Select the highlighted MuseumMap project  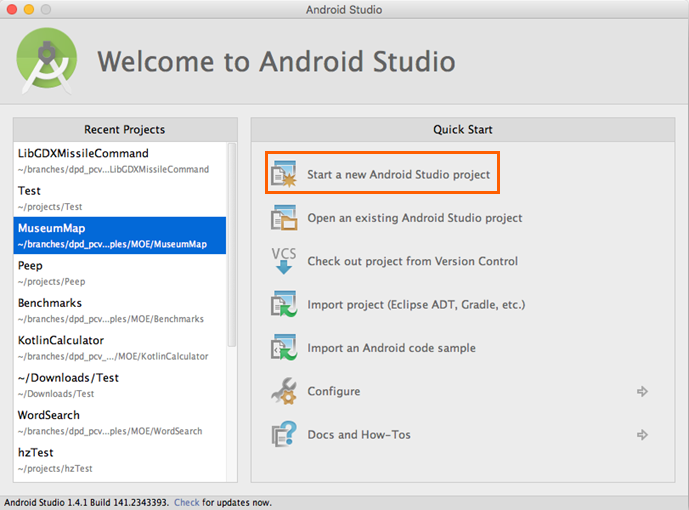click(120, 235)
